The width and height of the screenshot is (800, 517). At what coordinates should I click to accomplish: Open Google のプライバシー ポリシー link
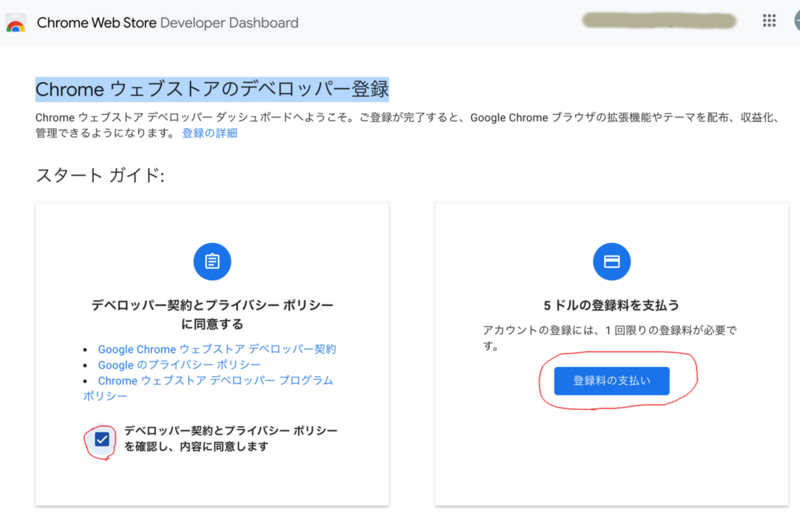pos(179,365)
